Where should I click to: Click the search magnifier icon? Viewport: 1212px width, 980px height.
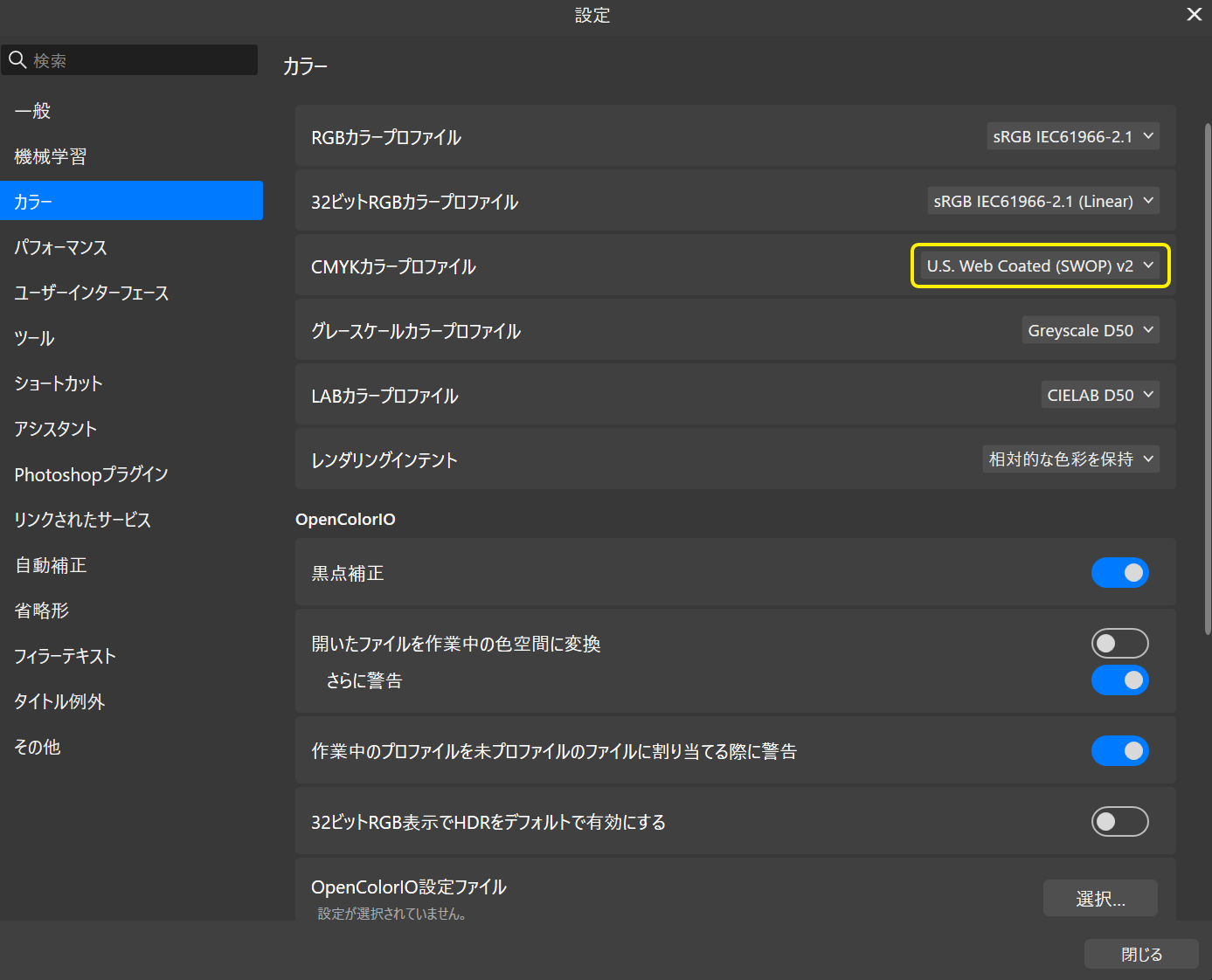click(x=17, y=60)
